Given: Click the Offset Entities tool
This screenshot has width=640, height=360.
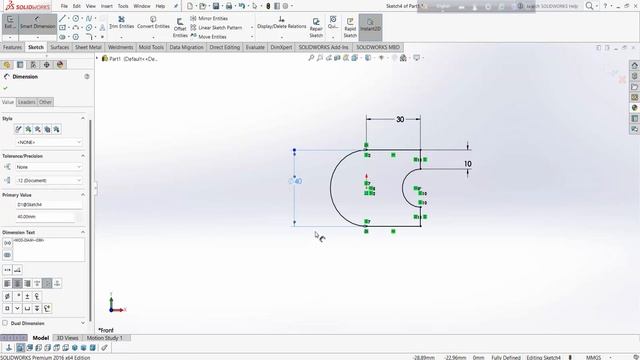Looking at the screenshot, I should 180,28.
